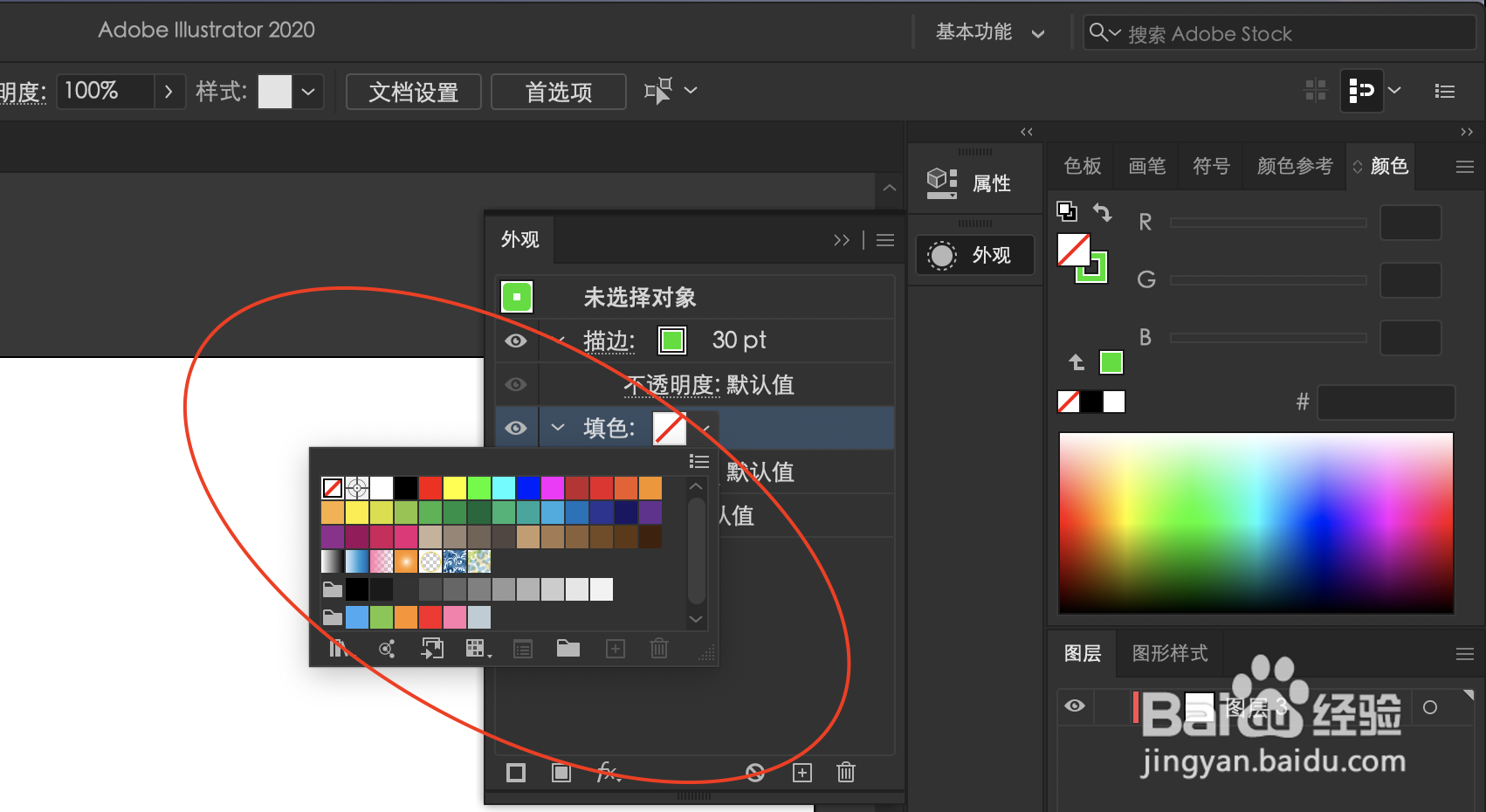
Task: Create a new color group folder
Action: (568, 649)
